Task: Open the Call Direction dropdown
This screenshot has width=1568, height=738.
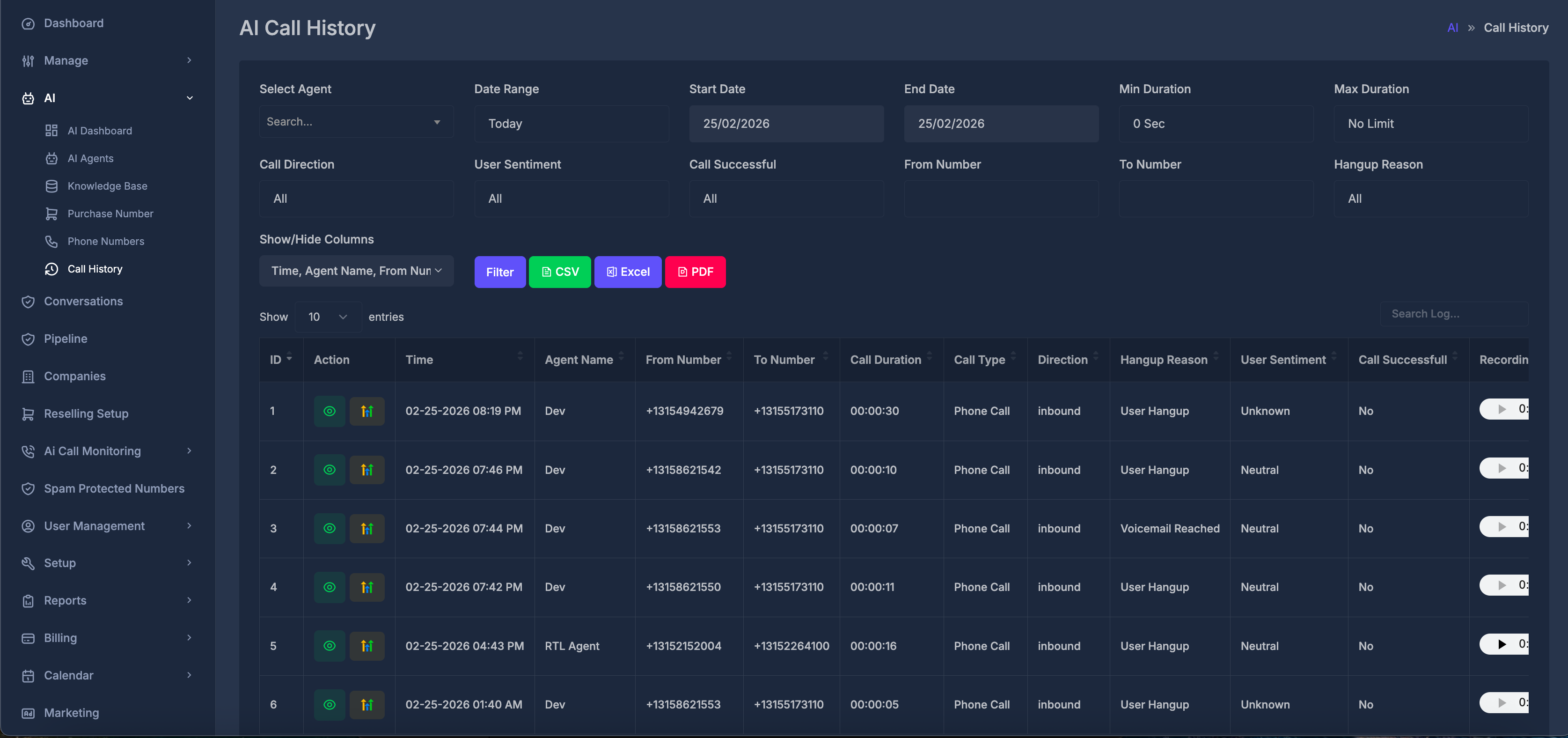Action: click(x=356, y=199)
